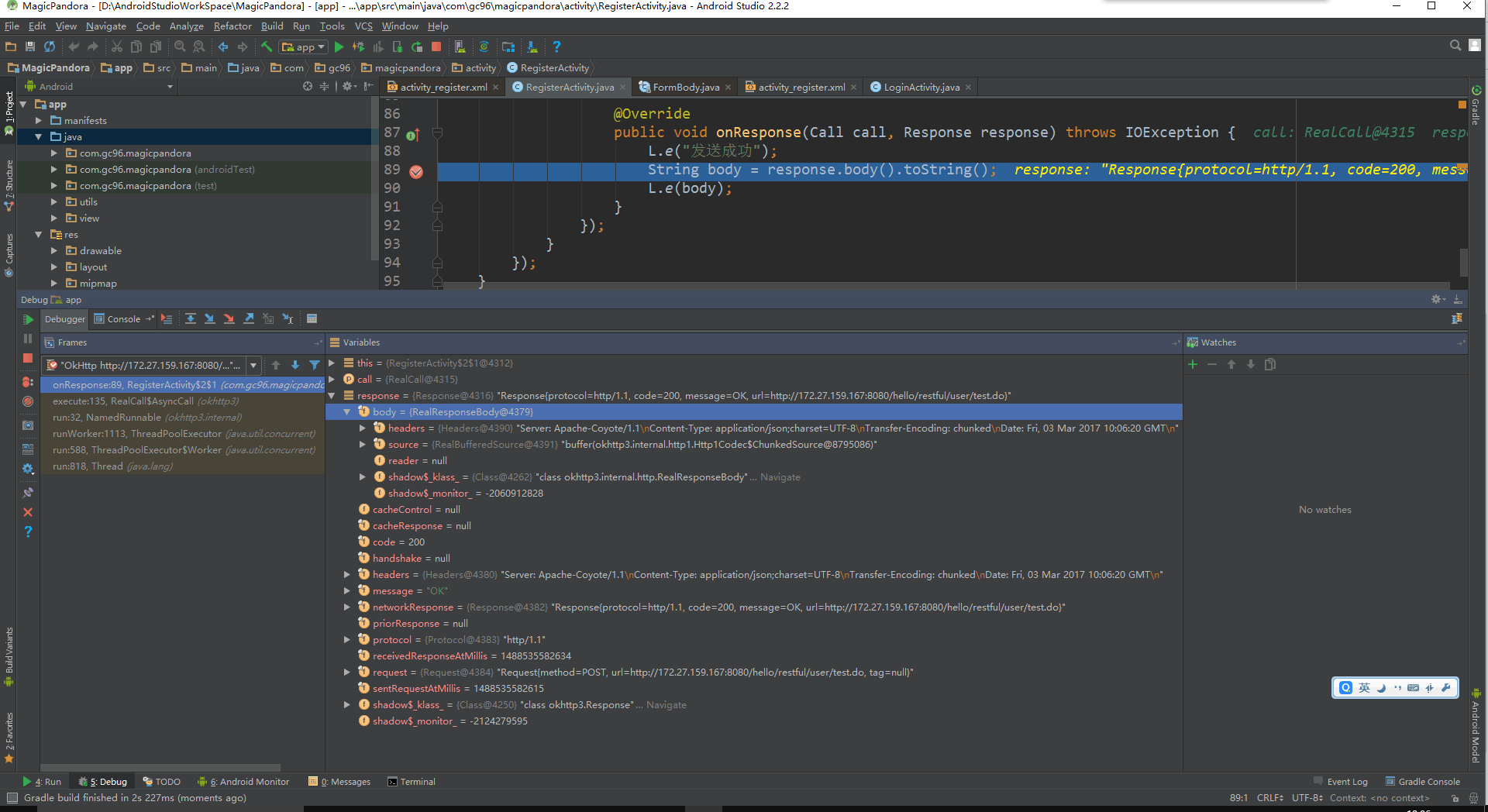The height and width of the screenshot is (812, 1488).
Task: Expand the networkResponse variable node
Action: click(347, 607)
